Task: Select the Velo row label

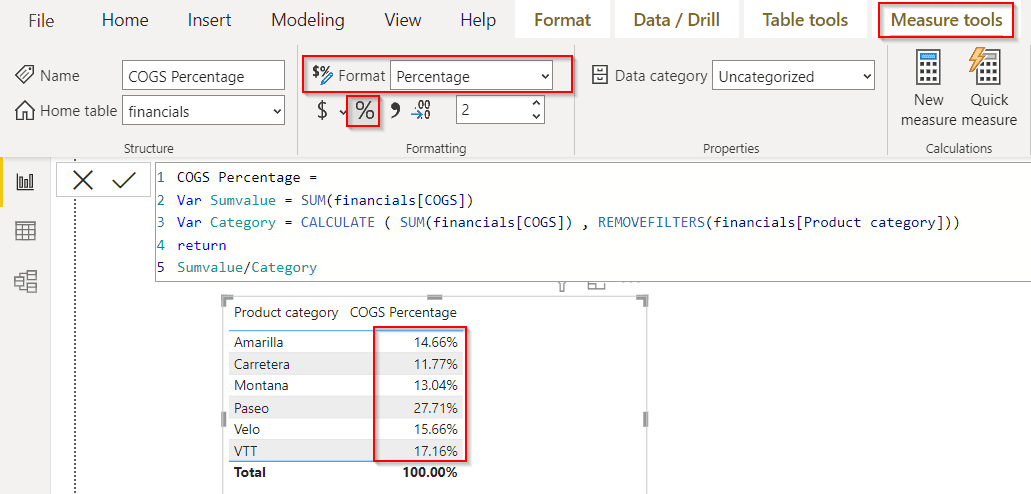Action: pos(247,430)
